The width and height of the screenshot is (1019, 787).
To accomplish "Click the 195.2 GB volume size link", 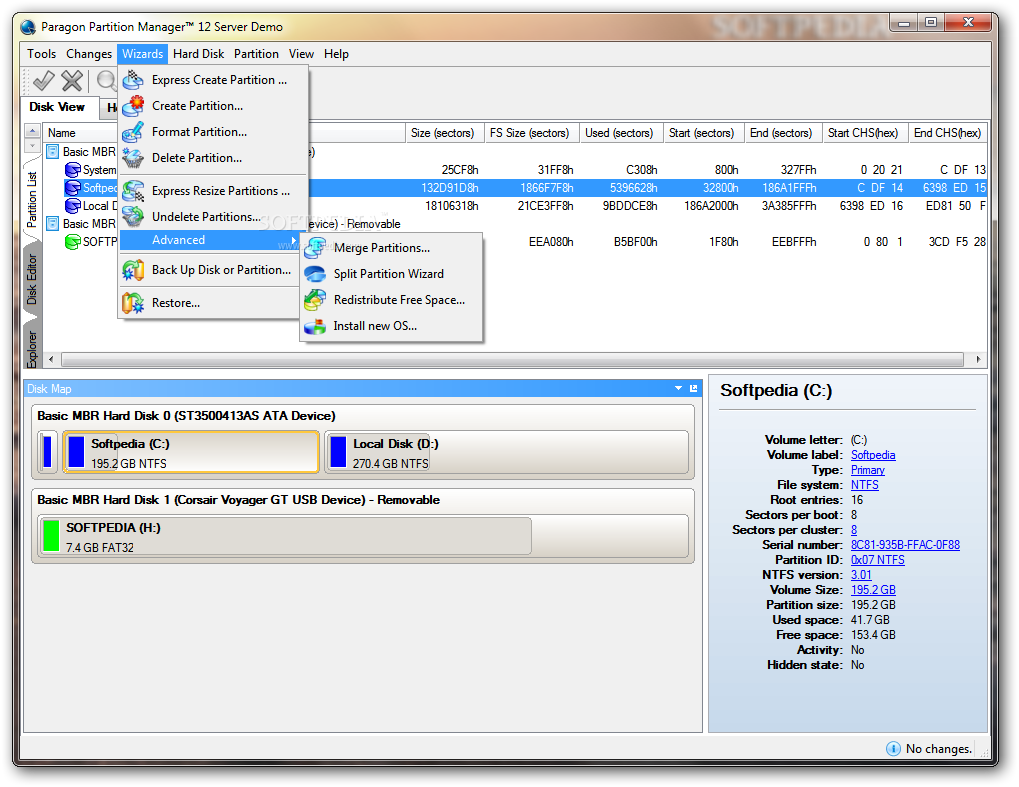I will click(x=873, y=589).
